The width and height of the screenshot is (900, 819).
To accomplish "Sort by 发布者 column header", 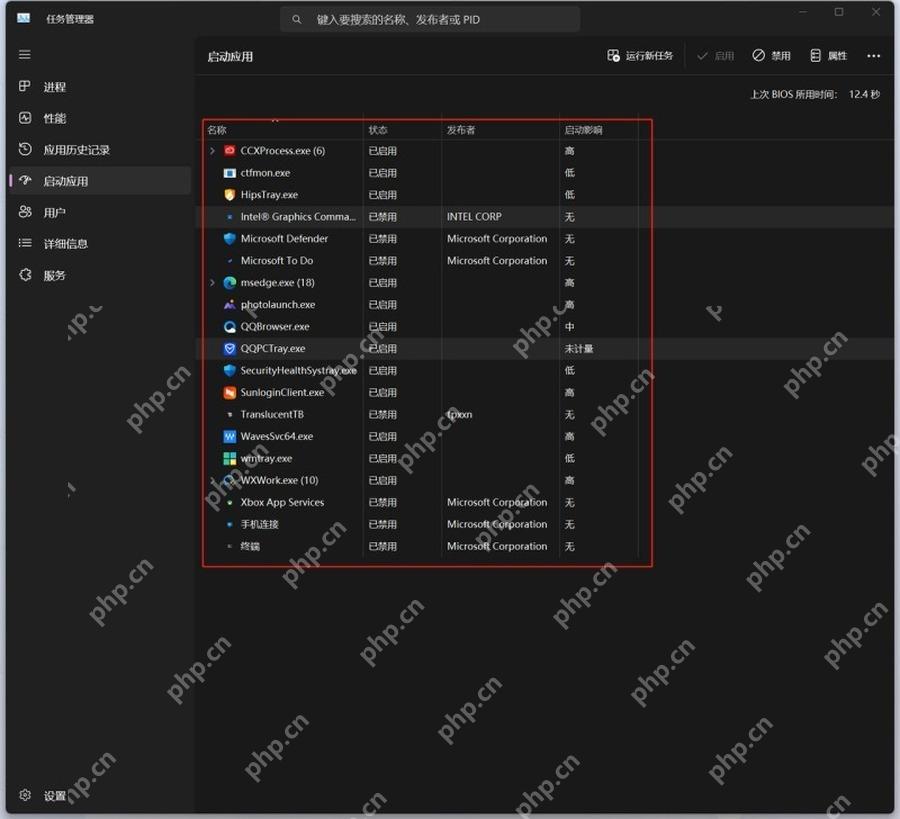I will point(461,130).
